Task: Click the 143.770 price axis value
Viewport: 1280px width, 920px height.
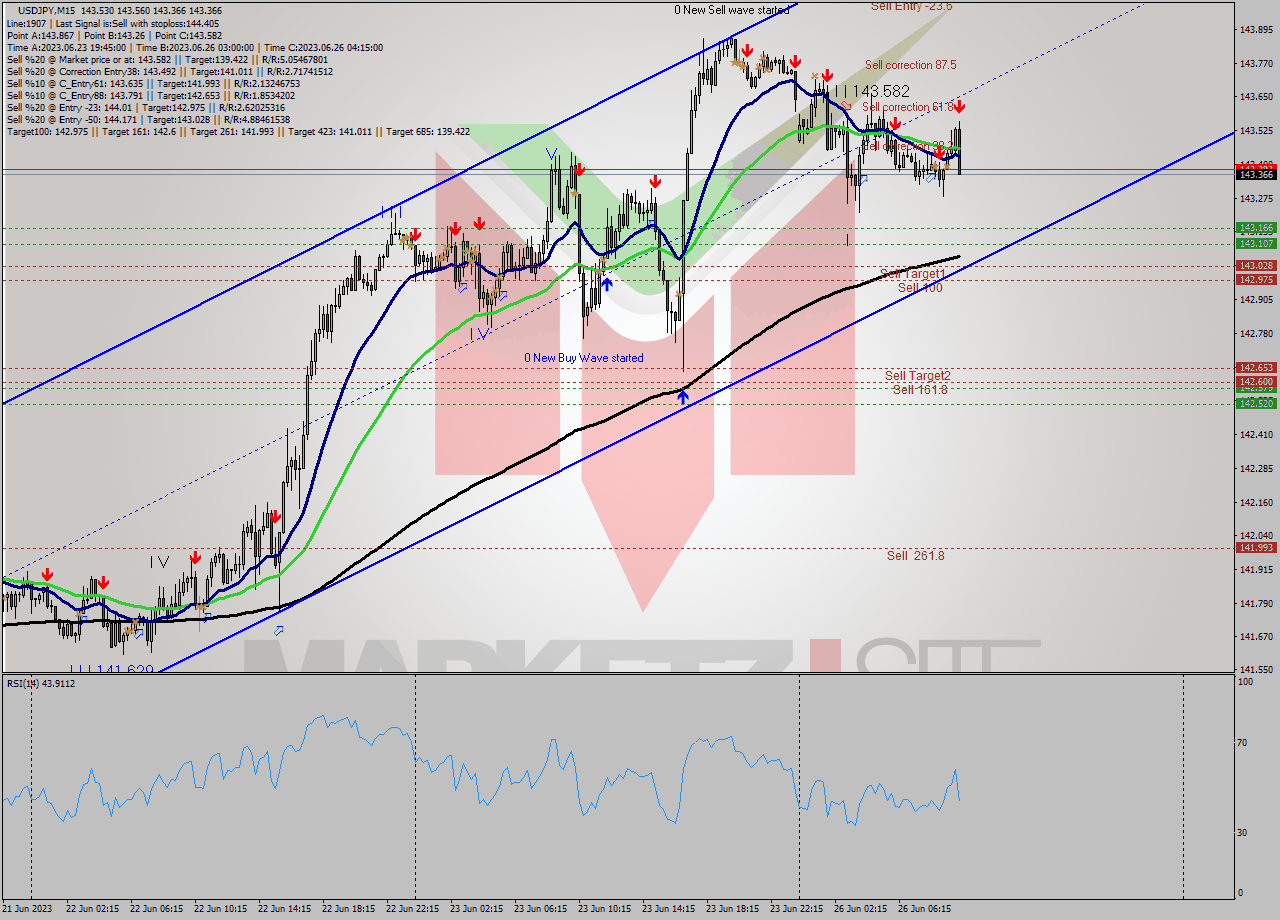Action: tap(1256, 64)
